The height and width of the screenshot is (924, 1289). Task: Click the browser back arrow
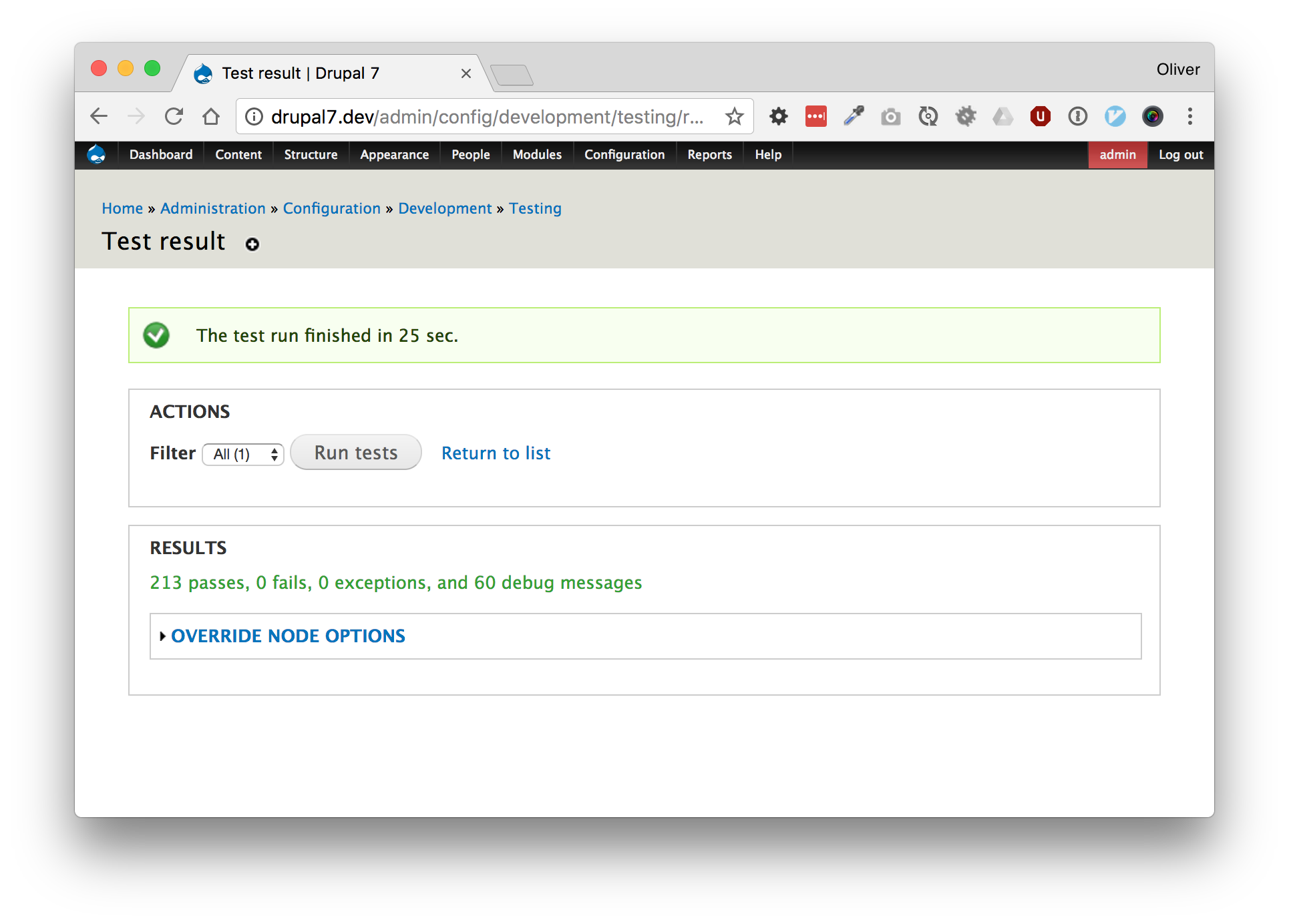point(99,117)
